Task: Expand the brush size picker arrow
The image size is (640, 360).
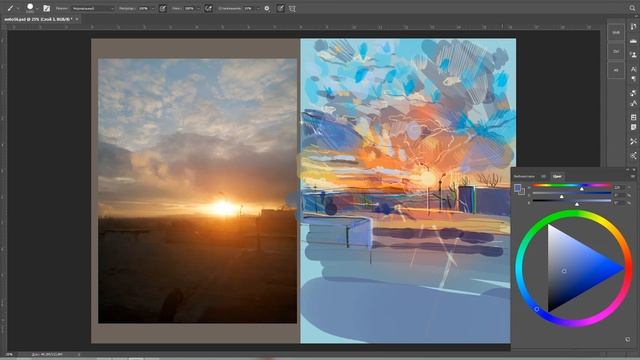Action: coord(37,8)
